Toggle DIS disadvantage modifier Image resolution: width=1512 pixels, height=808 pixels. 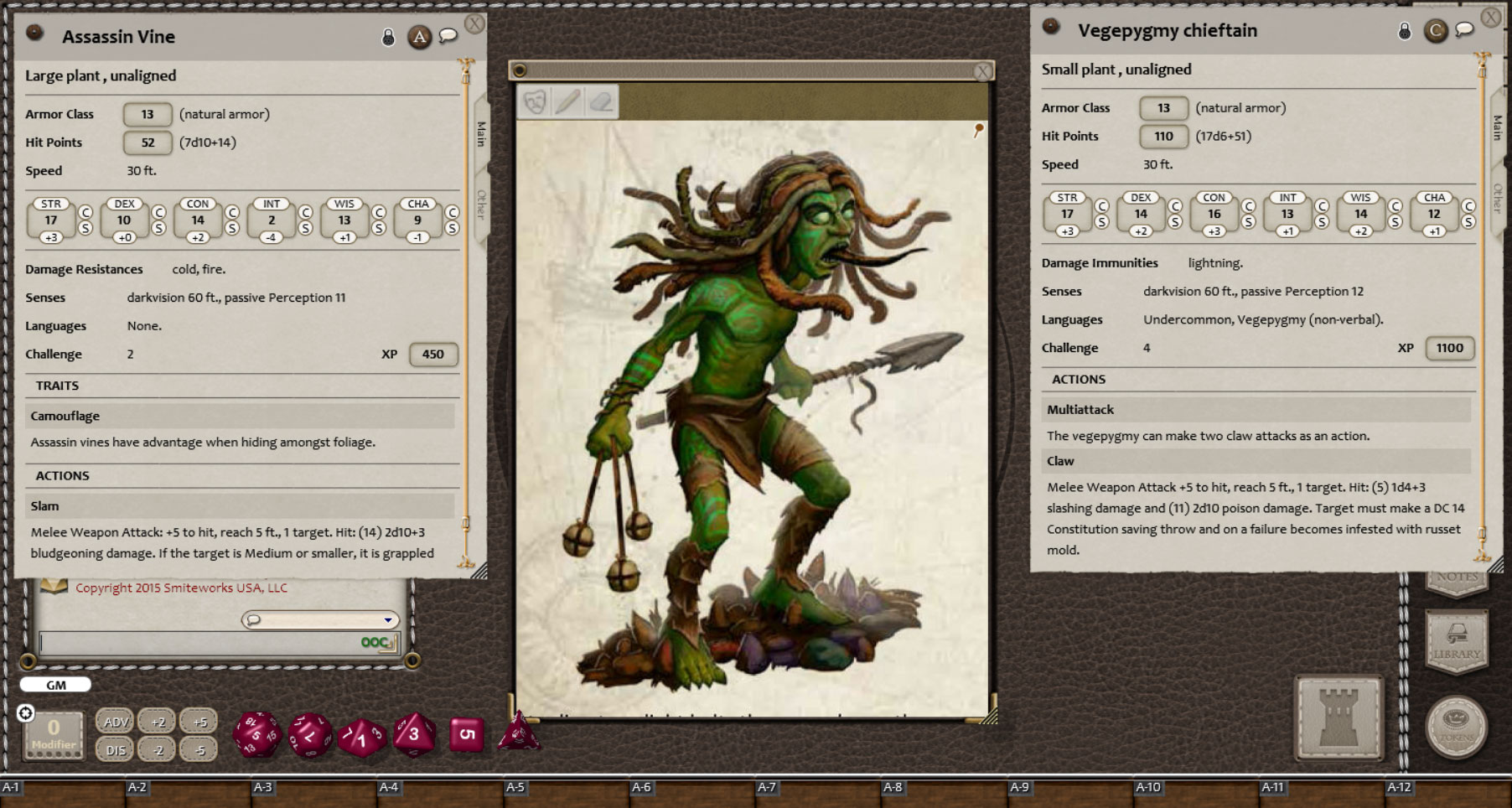click(x=115, y=751)
